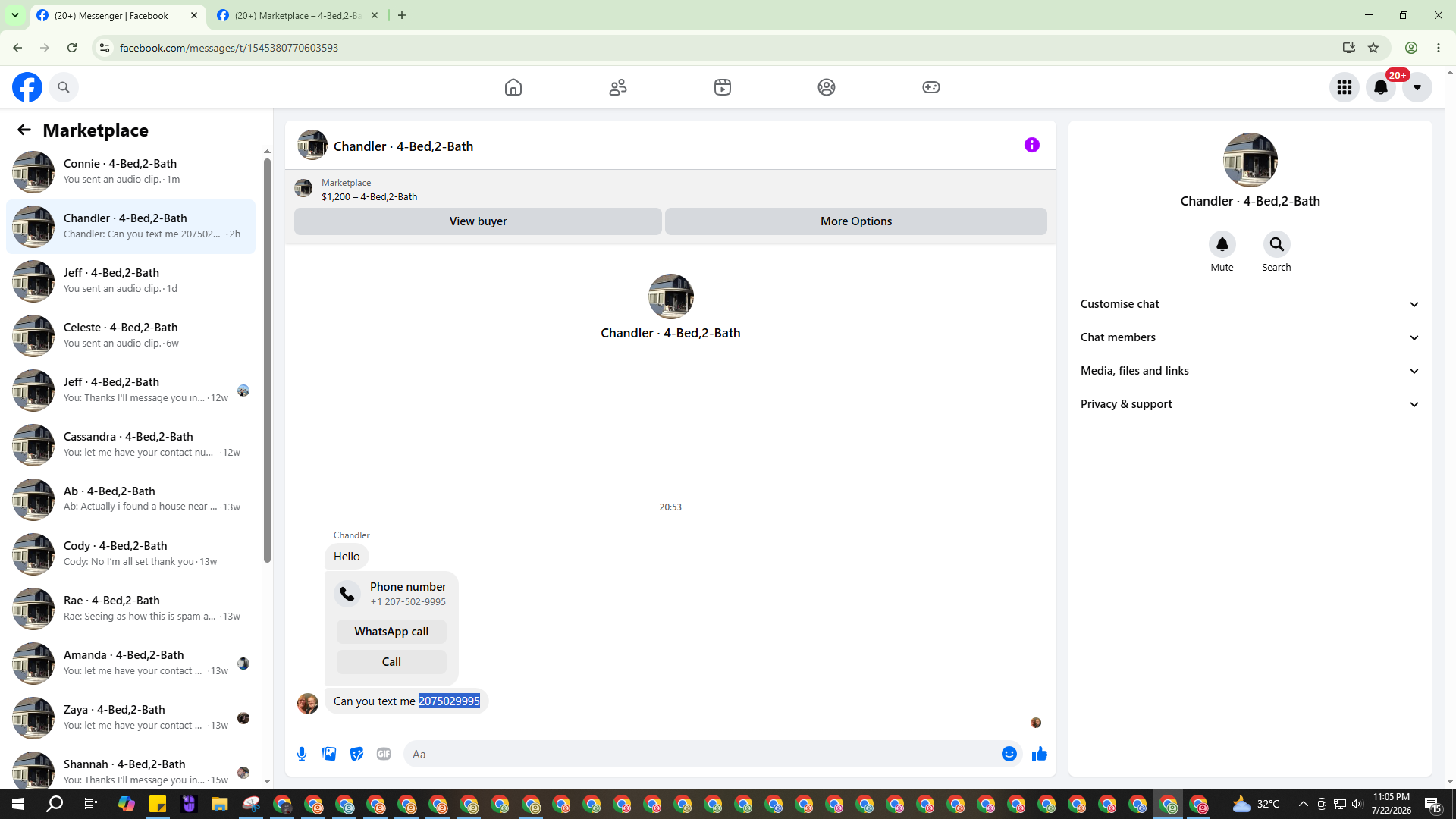Expand Customise chat section

tap(1250, 304)
